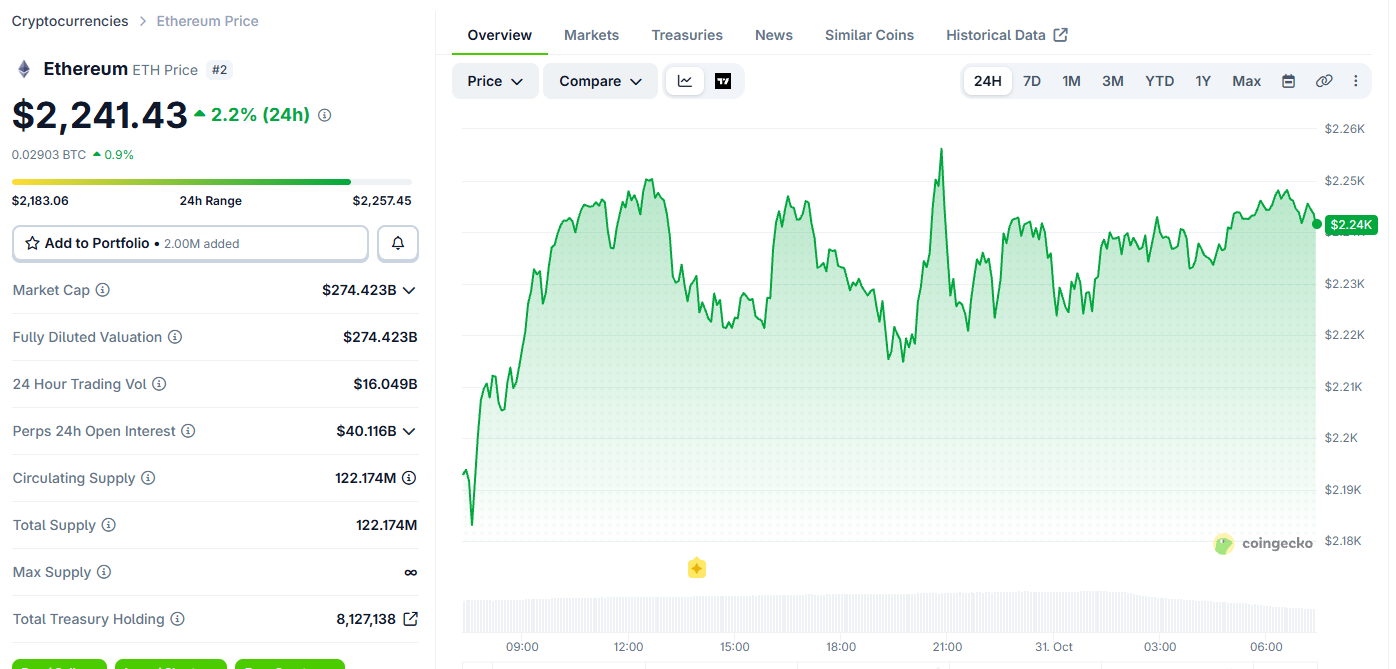Click the Ethereum diamond logo icon
This screenshot has width=1396, height=669.
point(23,69)
